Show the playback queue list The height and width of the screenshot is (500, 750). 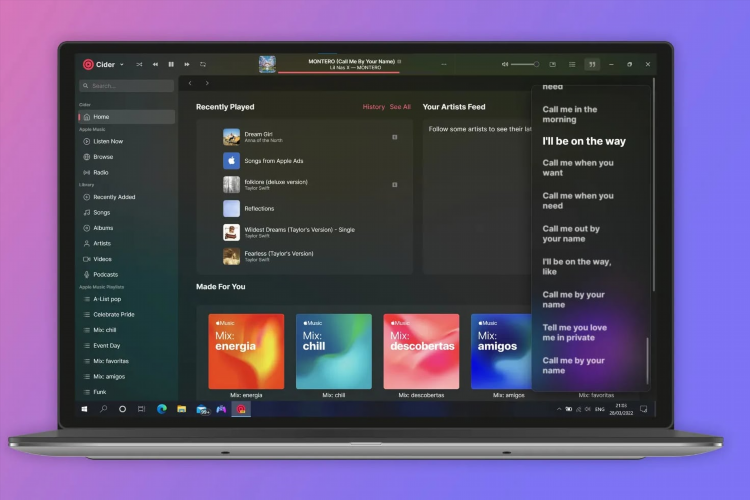pyautogui.click(x=572, y=65)
